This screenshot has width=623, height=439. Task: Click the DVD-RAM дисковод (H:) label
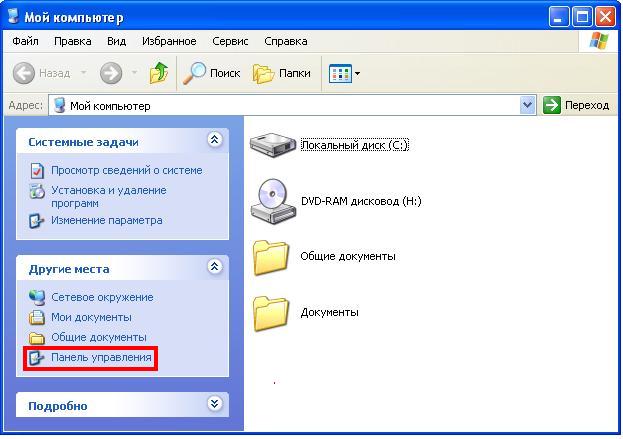click(x=361, y=201)
